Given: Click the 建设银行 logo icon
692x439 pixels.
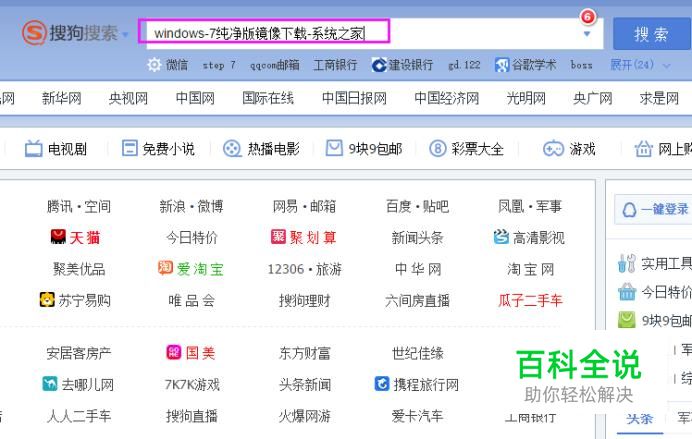Looking at the screenshot, I should (379, 65).
